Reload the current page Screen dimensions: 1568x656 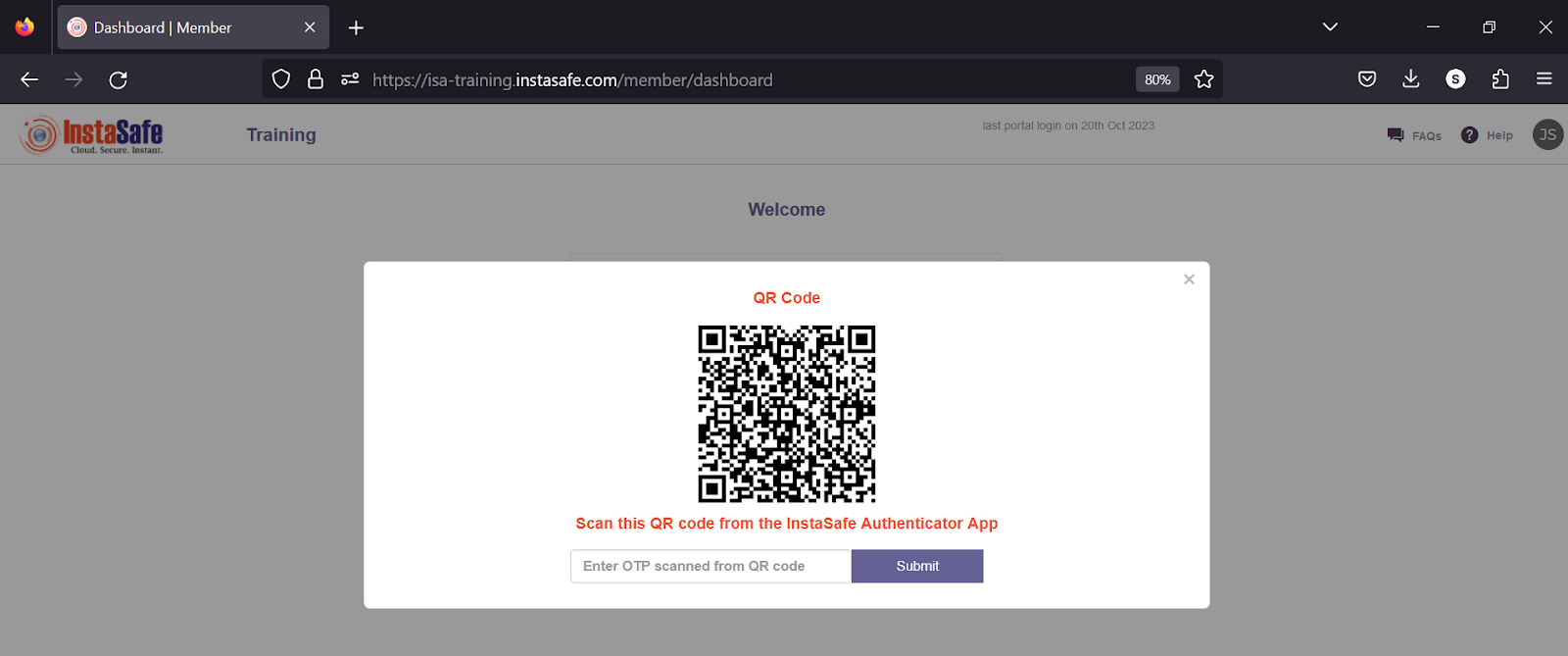coord(119,79)
